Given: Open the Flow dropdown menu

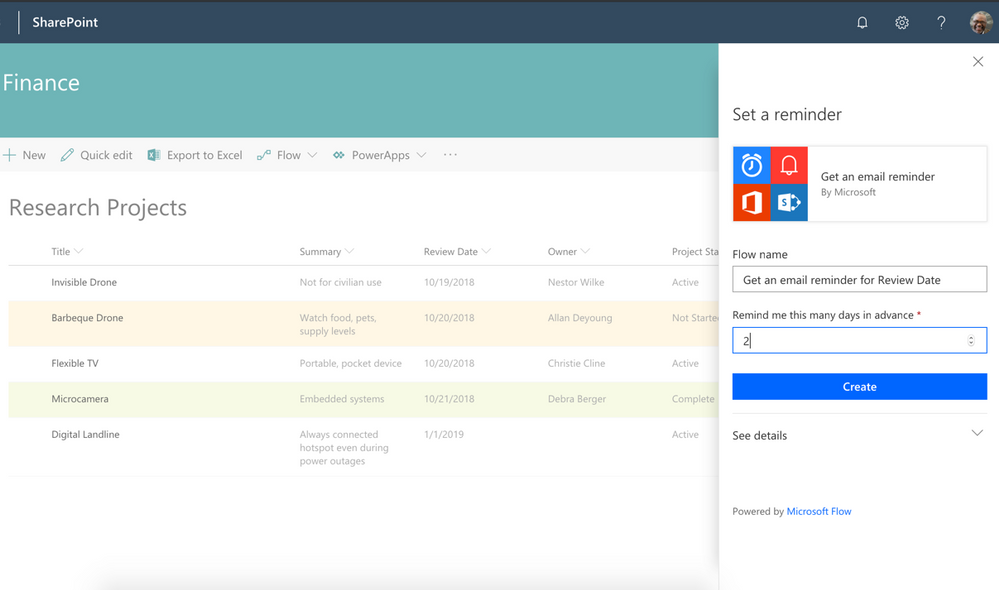Looking at the screenshot, I should click(x=287, y=155).
